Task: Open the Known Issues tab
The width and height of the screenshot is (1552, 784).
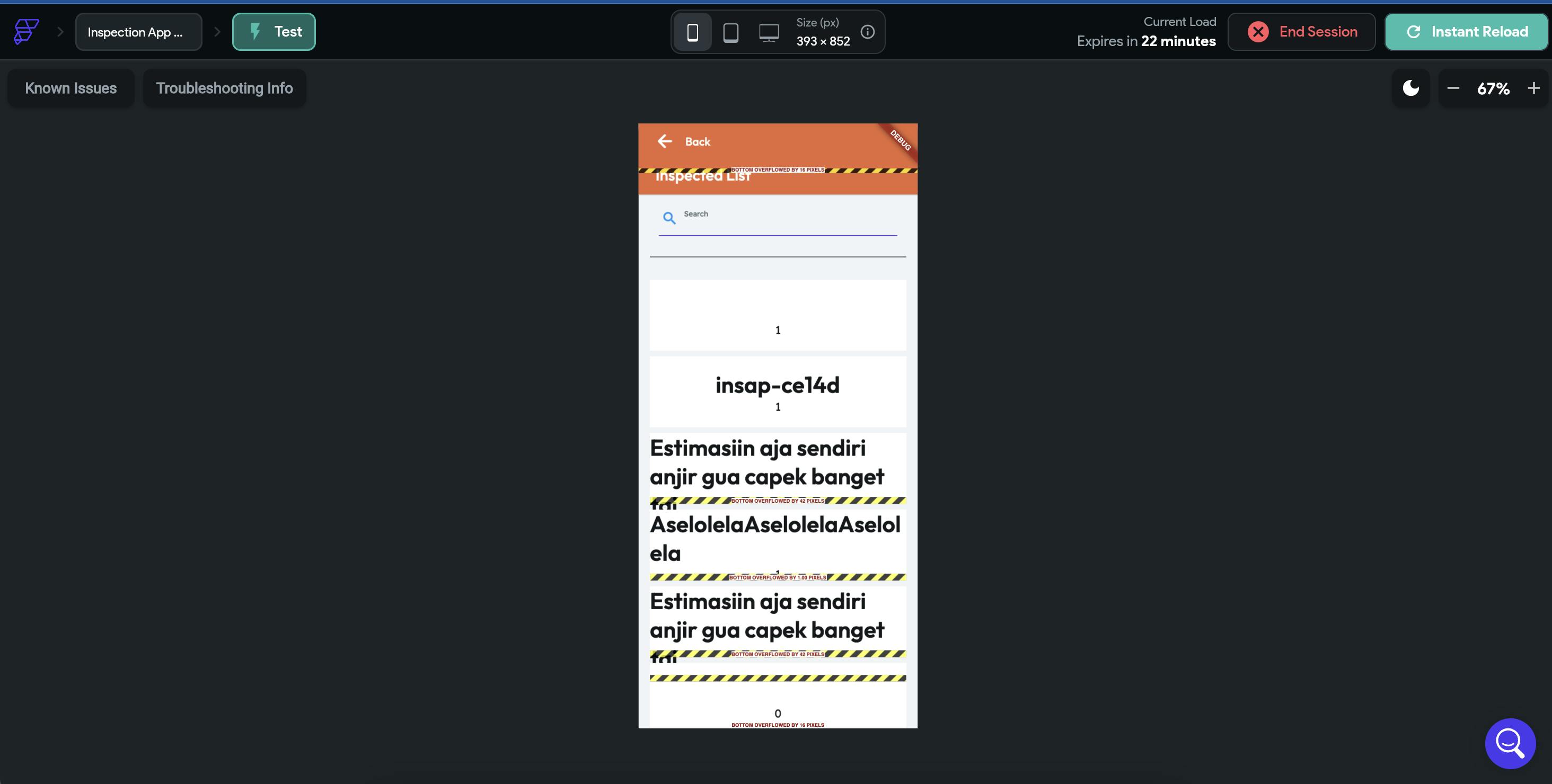Action: click(x=70, y=88)
